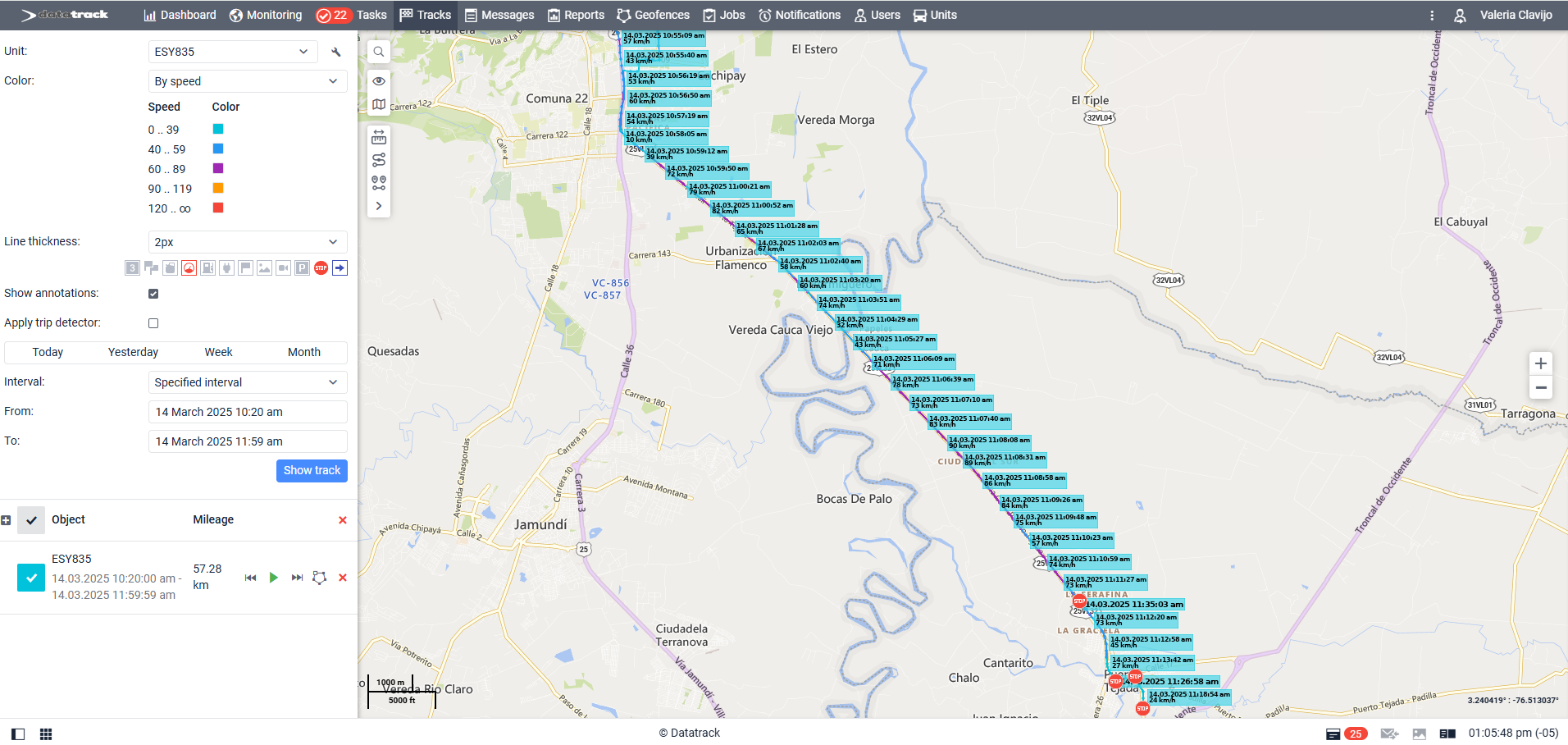Open the ruler distance measurement tool

(379, 137)
